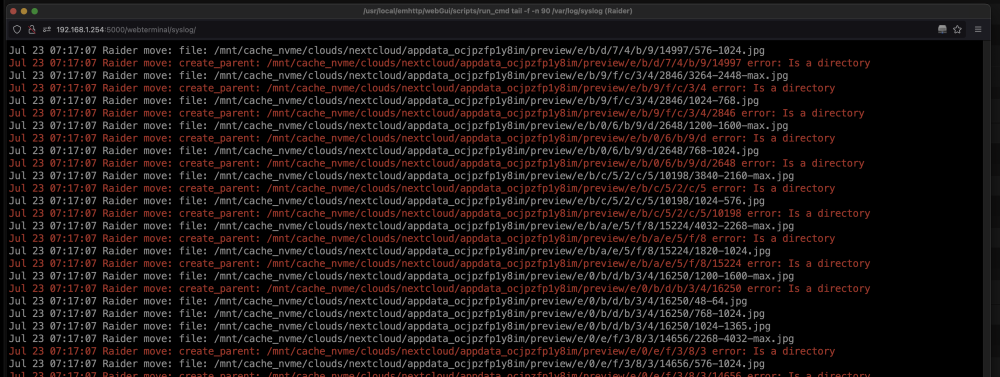
Task: Click the log line ending '16250/1024-1365.jpg'
Action: 390,327
